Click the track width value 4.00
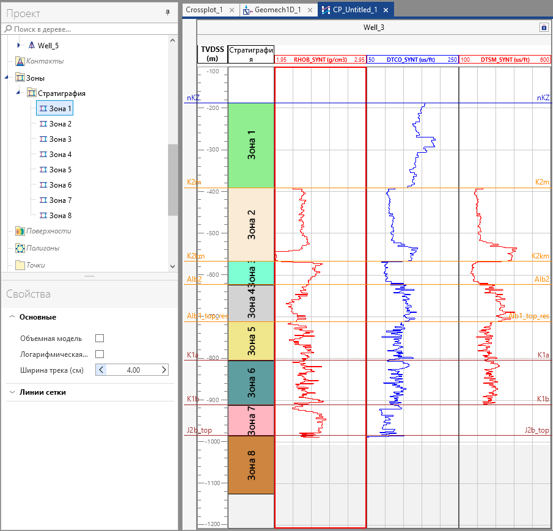The image size is (553, 531). pos(133,370)
